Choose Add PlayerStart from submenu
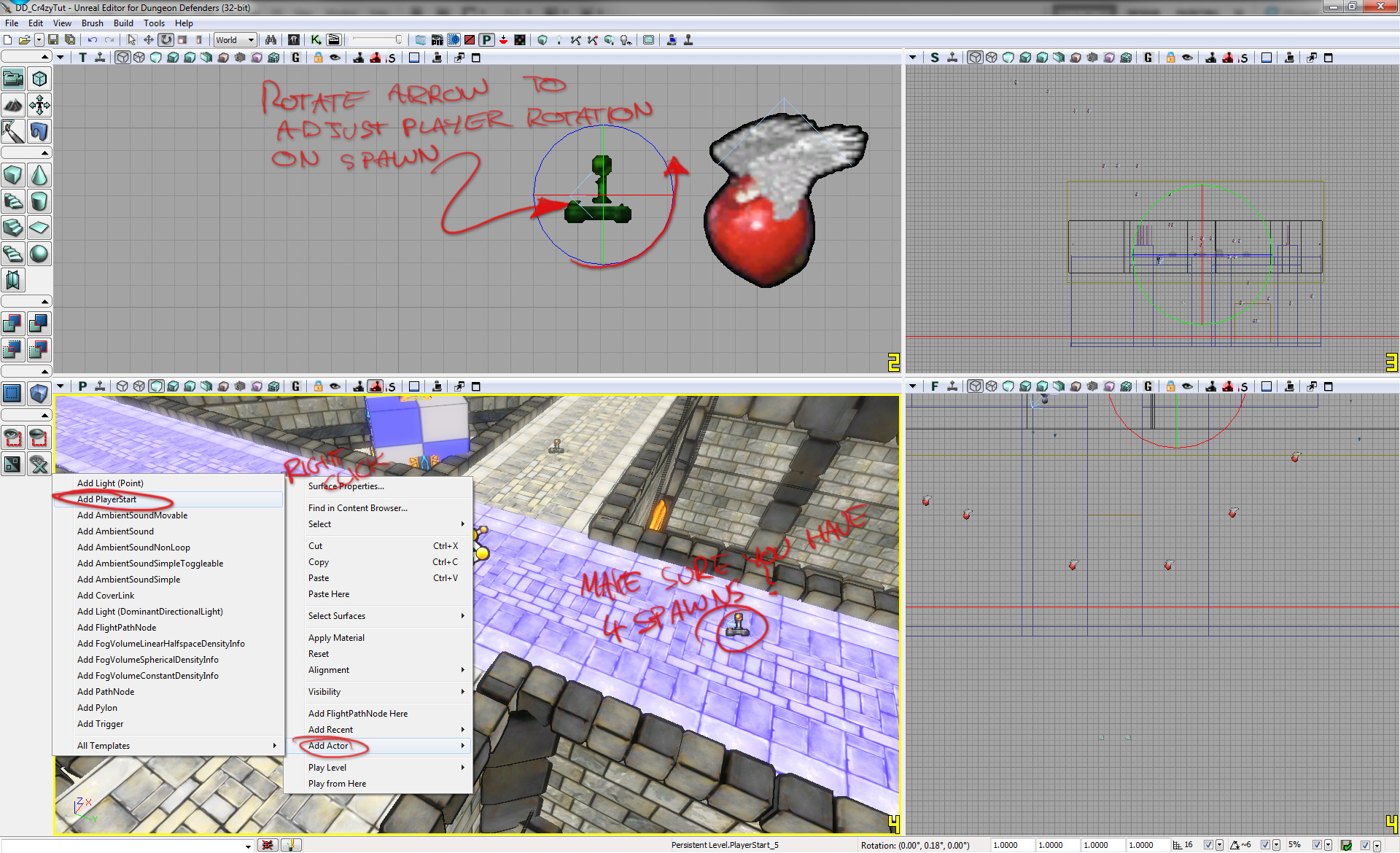 168,499
